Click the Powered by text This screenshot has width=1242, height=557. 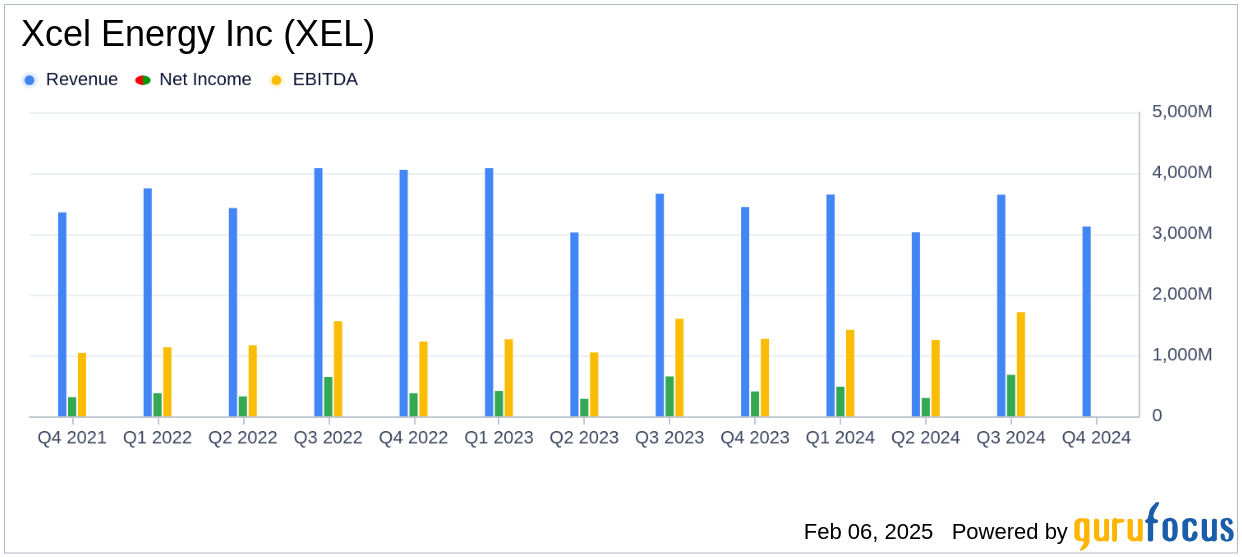1009,532
